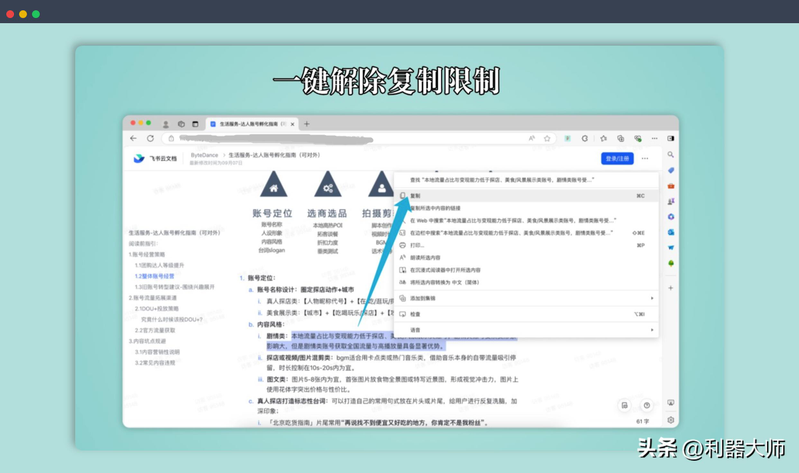This screenshot has width=799, height=473.
Task: Close the 生活服务 browser tab
Action: [292, 124]
